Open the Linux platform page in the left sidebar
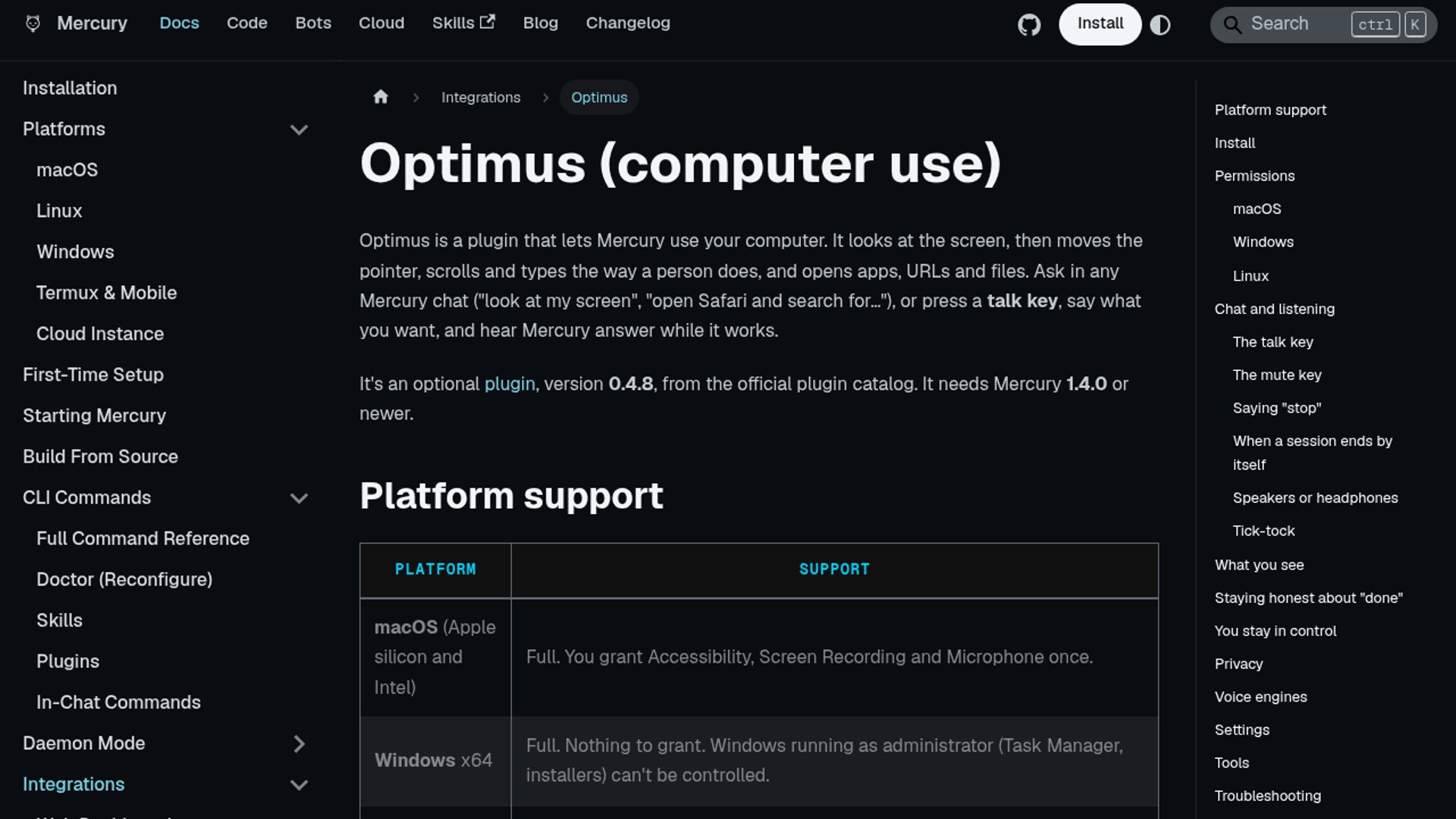This screenshot has width=1456, height=819. tap(59, 211)
